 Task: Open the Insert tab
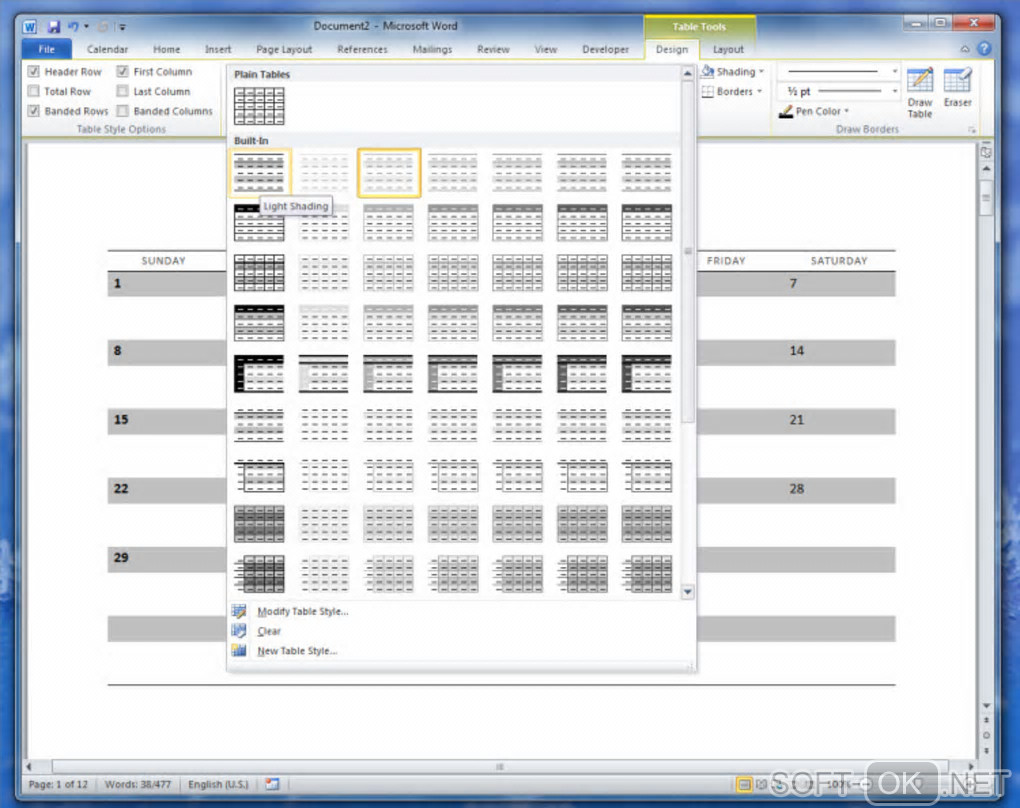(x=218, y=49)
